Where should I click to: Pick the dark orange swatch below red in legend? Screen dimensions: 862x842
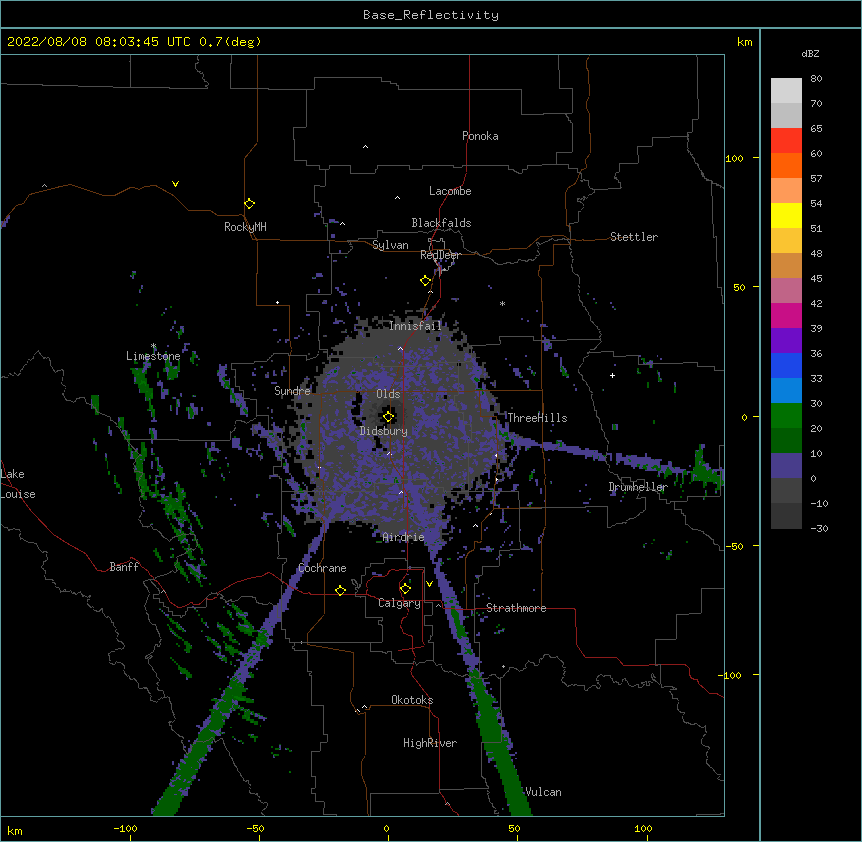click(786, 165)
